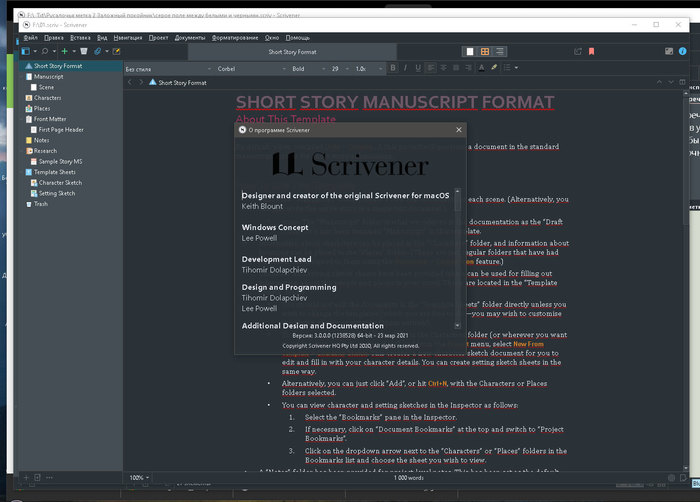
Task: Close the About Scrivener dialog
Action: [459, 129]
